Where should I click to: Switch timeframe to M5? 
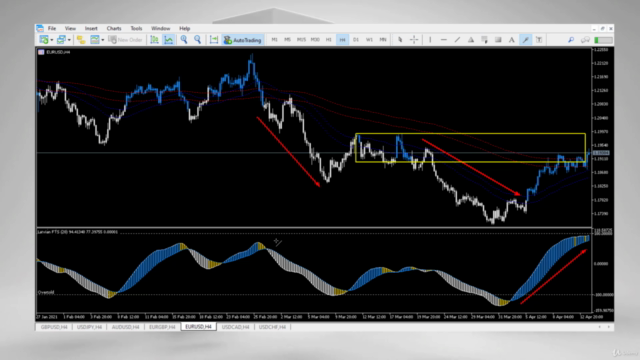(x=288, y=40)
